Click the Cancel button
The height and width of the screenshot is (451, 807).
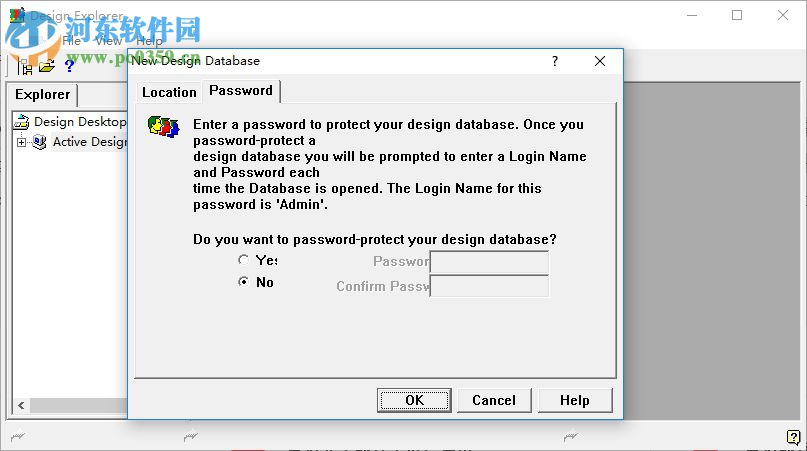(x=494, y=400)
